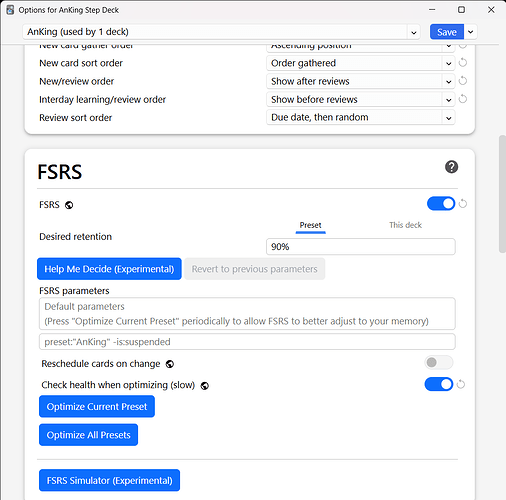Turn off Check health when optimizing toggle

coord(439,384)
